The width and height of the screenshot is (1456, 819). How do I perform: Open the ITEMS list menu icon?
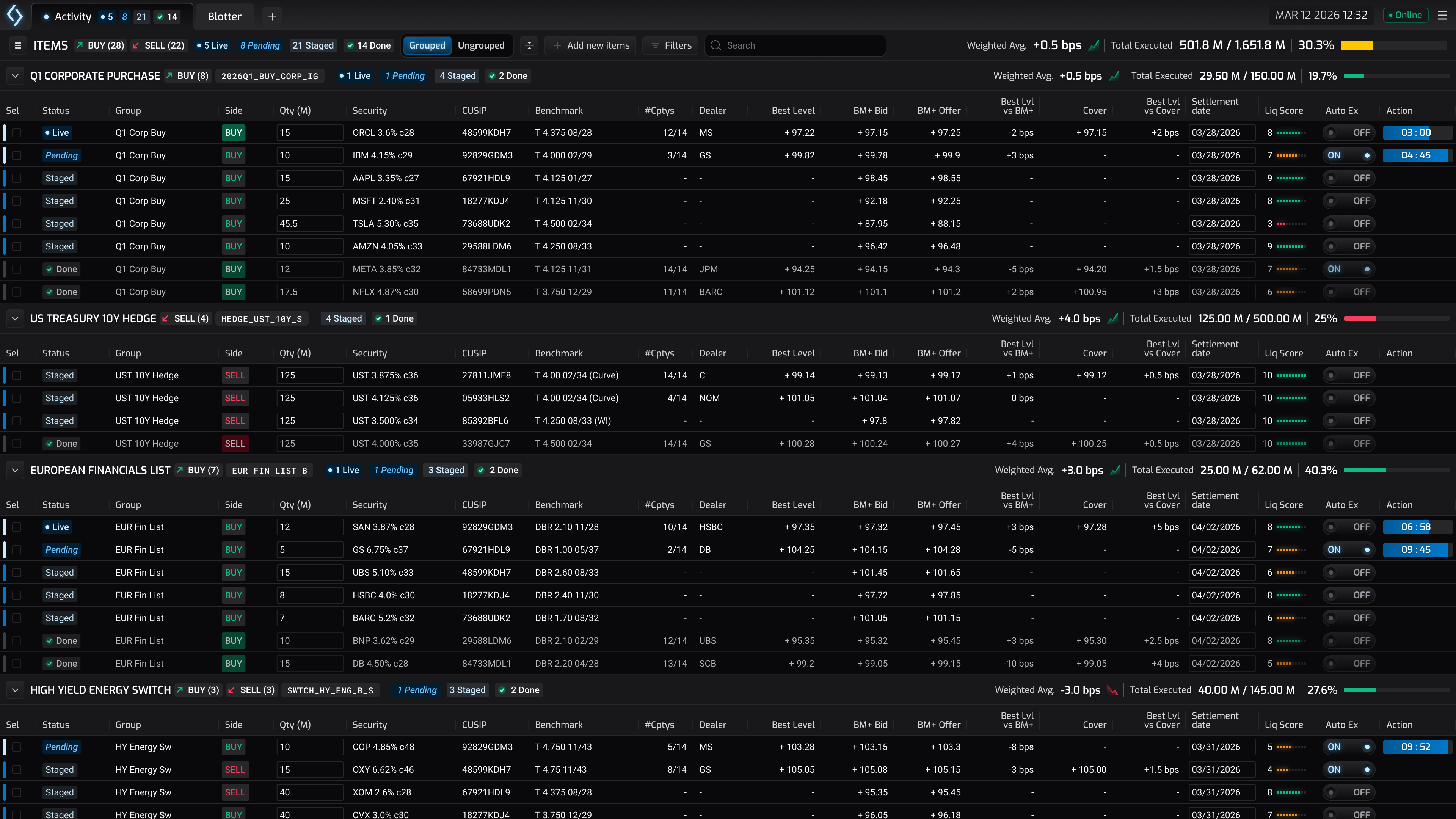coord(18,45)
